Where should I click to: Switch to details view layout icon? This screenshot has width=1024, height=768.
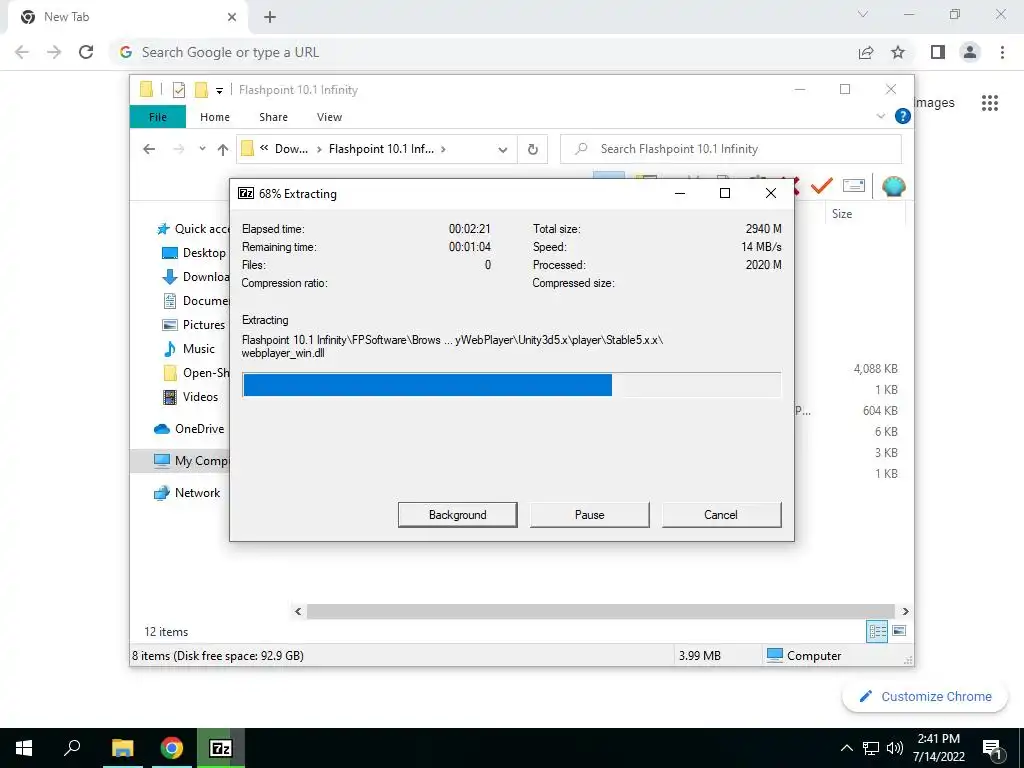(x=877, y=631)
